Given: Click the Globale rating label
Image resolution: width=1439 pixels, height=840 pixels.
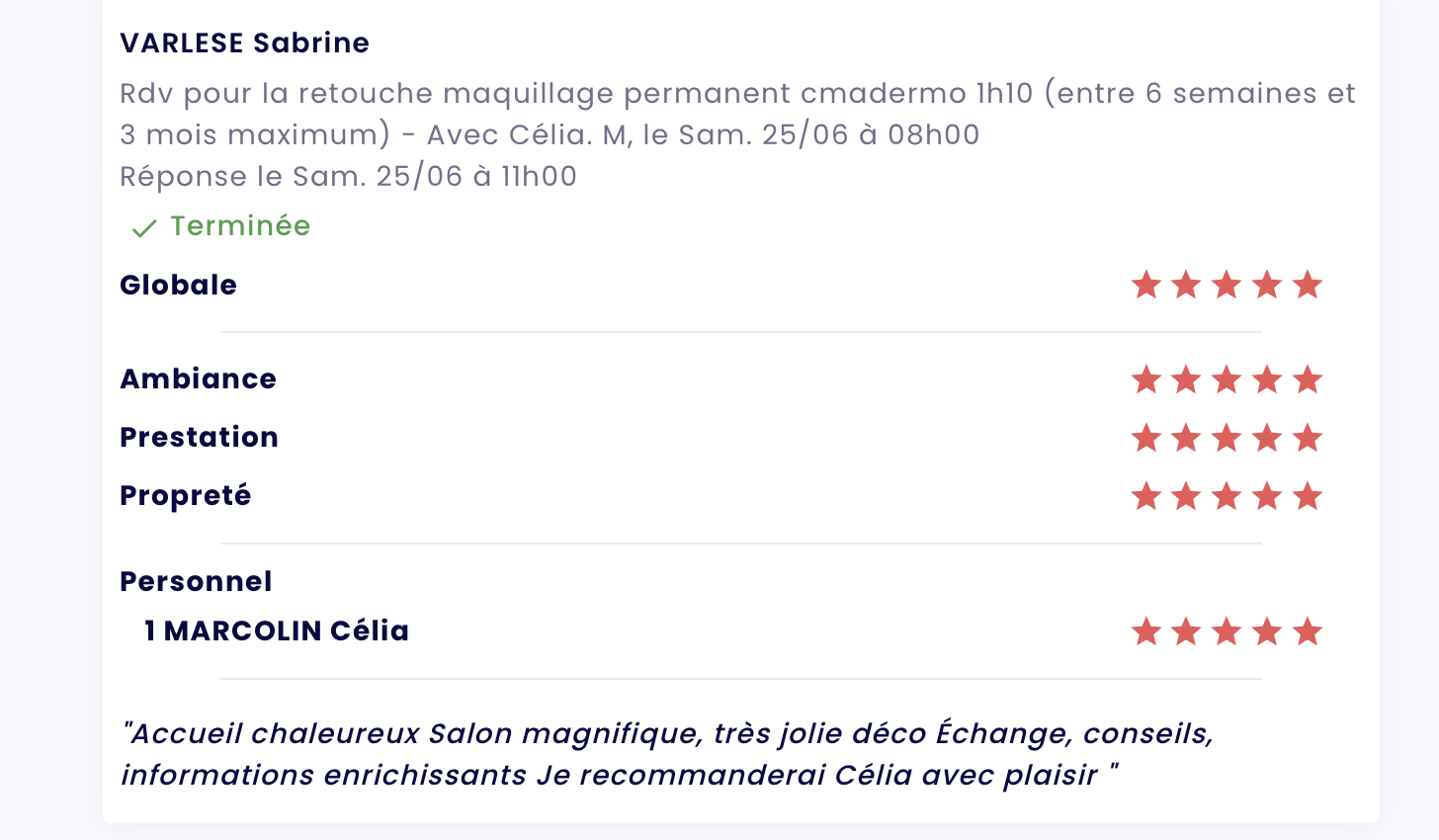Looking at the screenshot, I should point(178,285).
